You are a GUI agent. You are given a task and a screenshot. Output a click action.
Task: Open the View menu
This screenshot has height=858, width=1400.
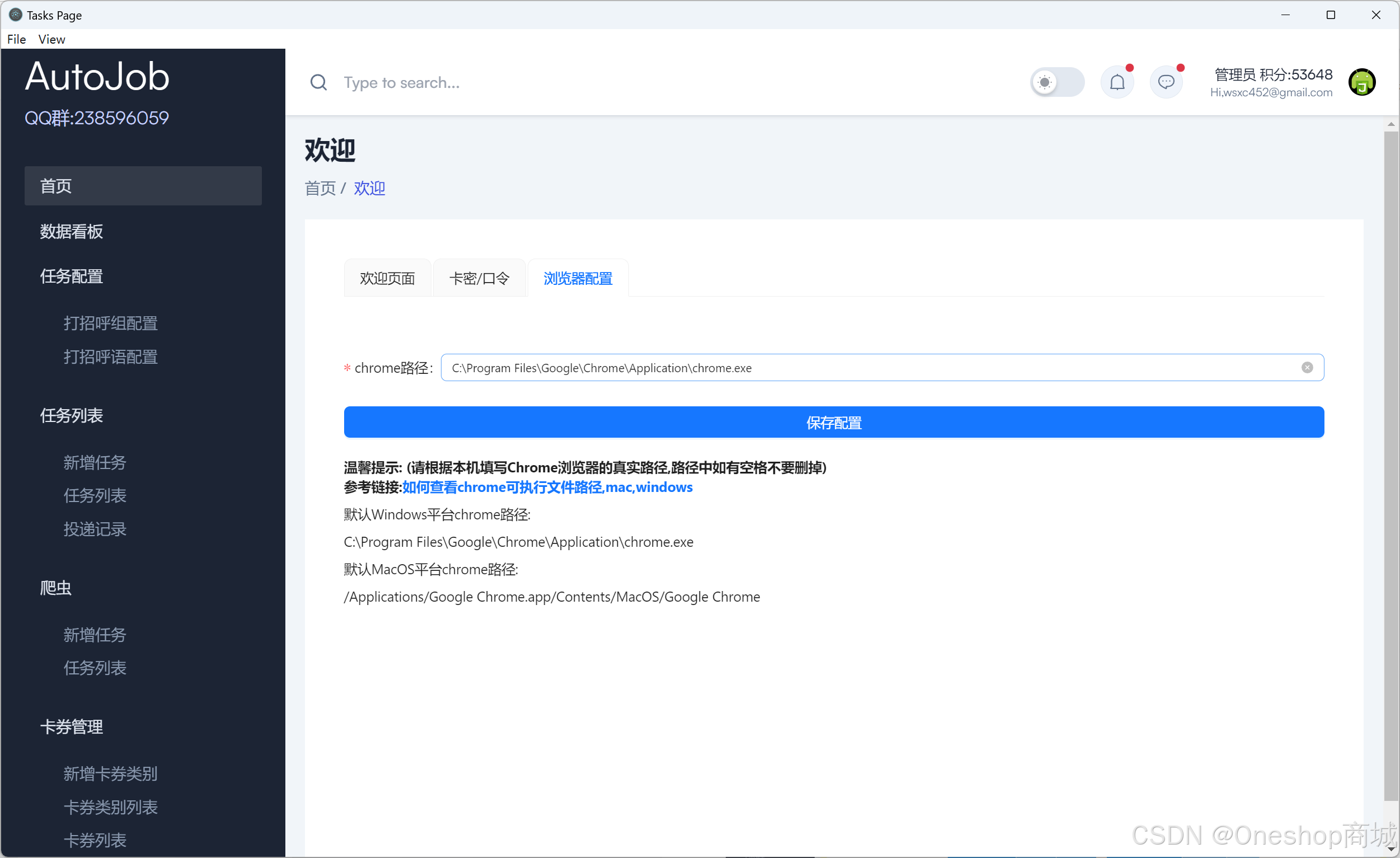click(x=51, y=39)
